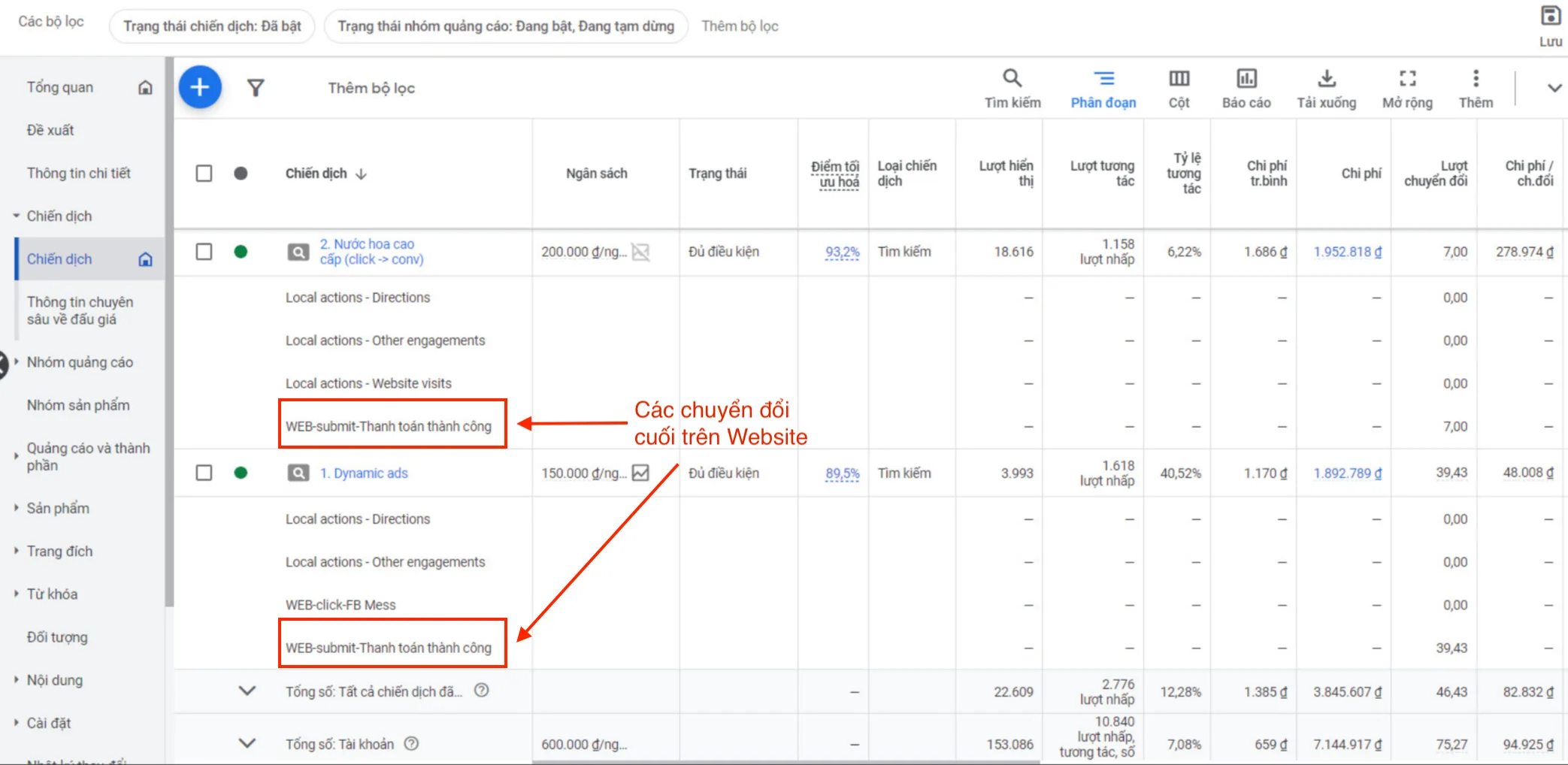Open the 2. Nước hoa cao cấp campaign link
This screenshot has width=1568, height=765.
click(371, 252)
